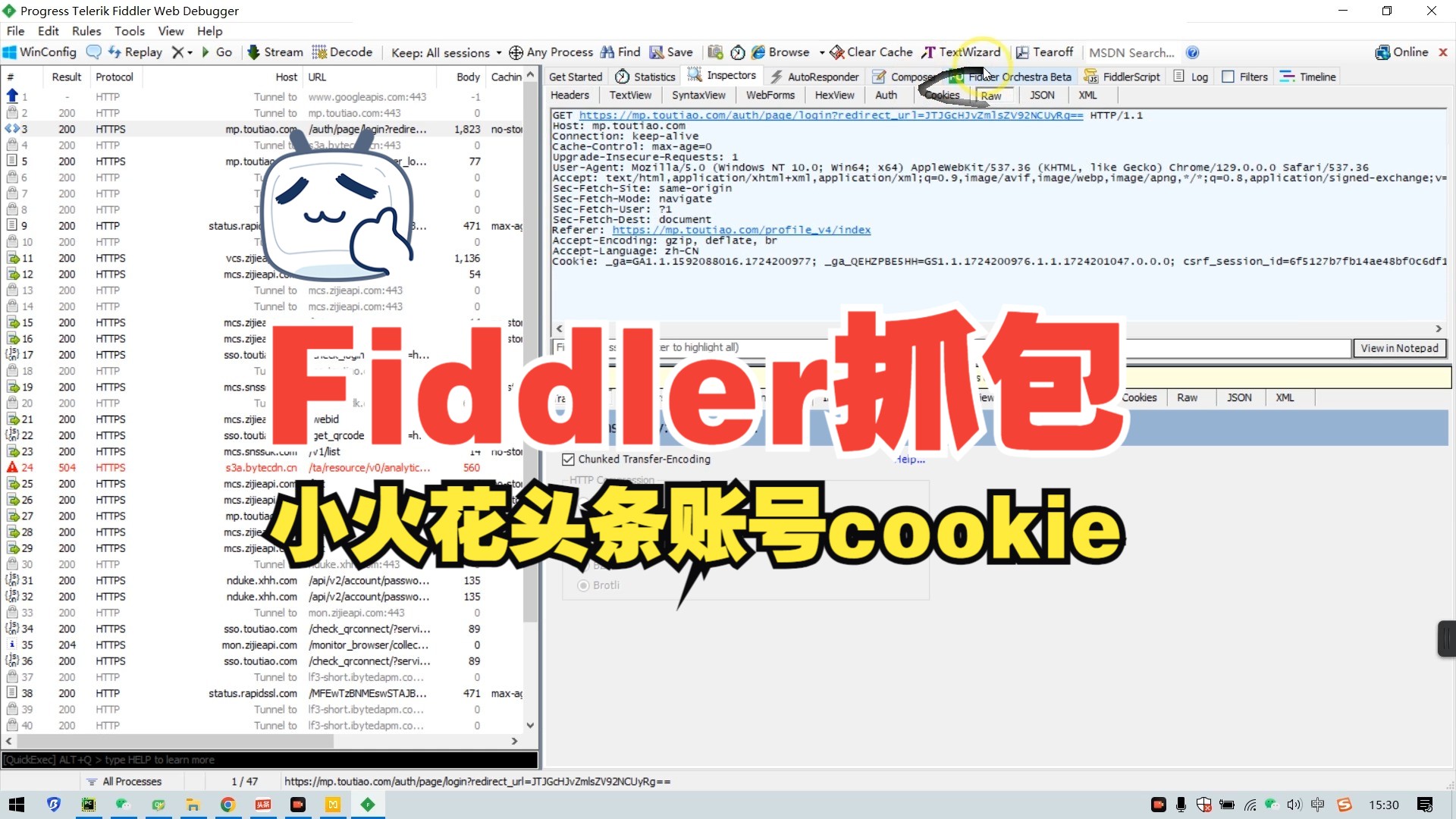Select the Cookies tab in Inspector
Image resolution: width=1456 pixels, height=819 pixels.
pyautogui.click(x=942, y=95)
